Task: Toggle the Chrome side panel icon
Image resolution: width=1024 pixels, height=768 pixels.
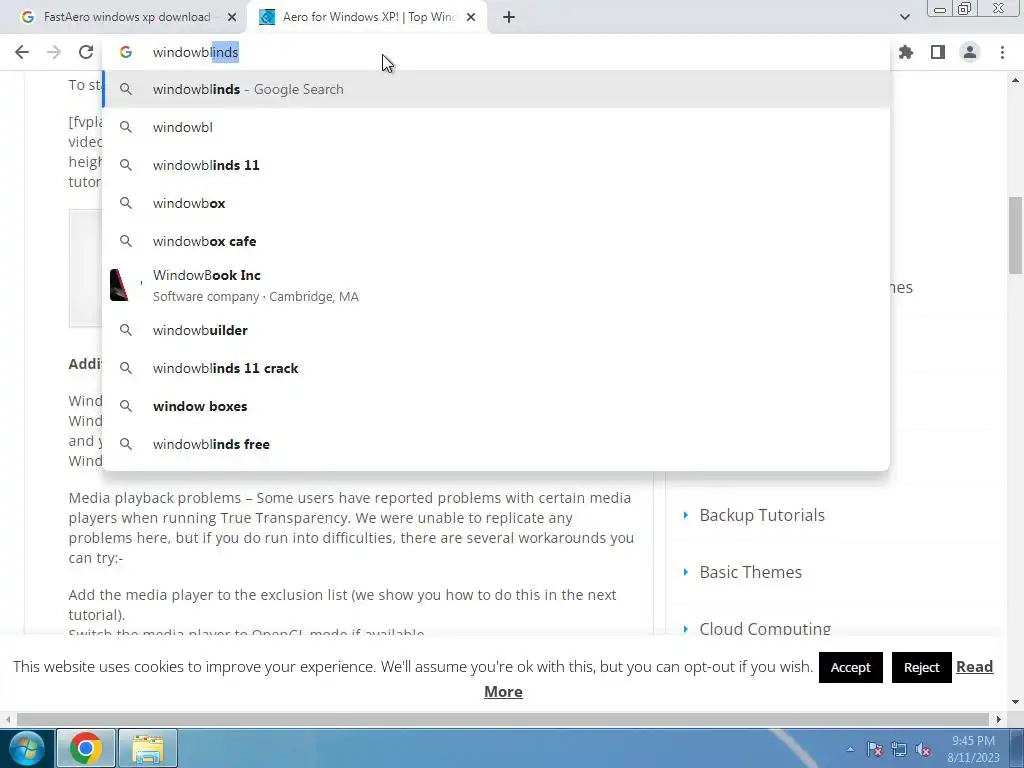Action: [938, 52]
